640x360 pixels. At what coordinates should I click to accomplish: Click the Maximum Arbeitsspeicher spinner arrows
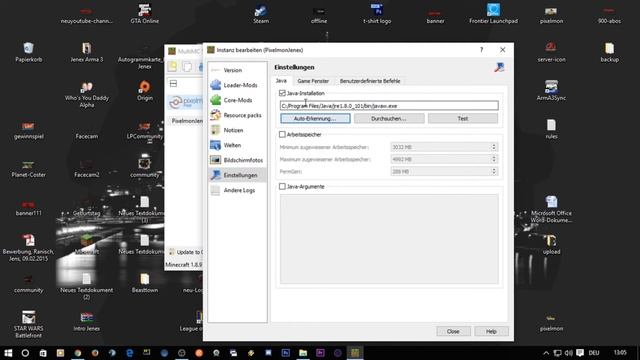tap(494, 159)
